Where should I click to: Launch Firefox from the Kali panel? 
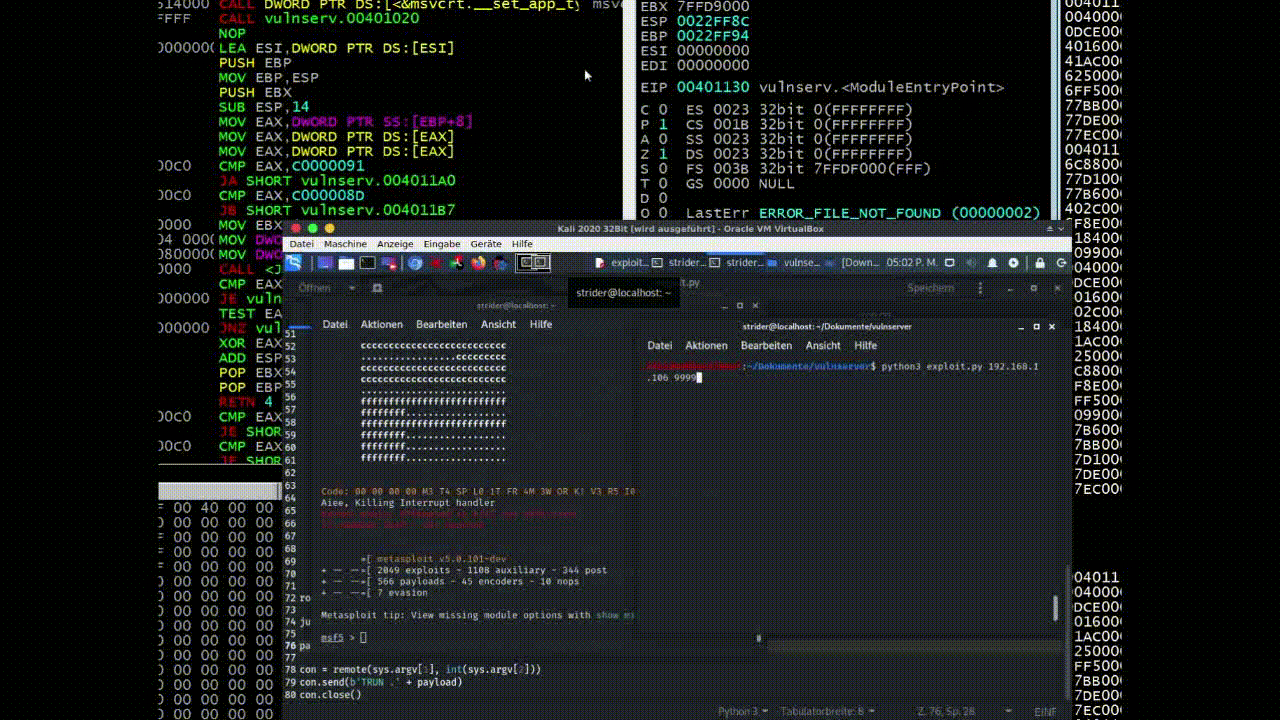point(478,263)
